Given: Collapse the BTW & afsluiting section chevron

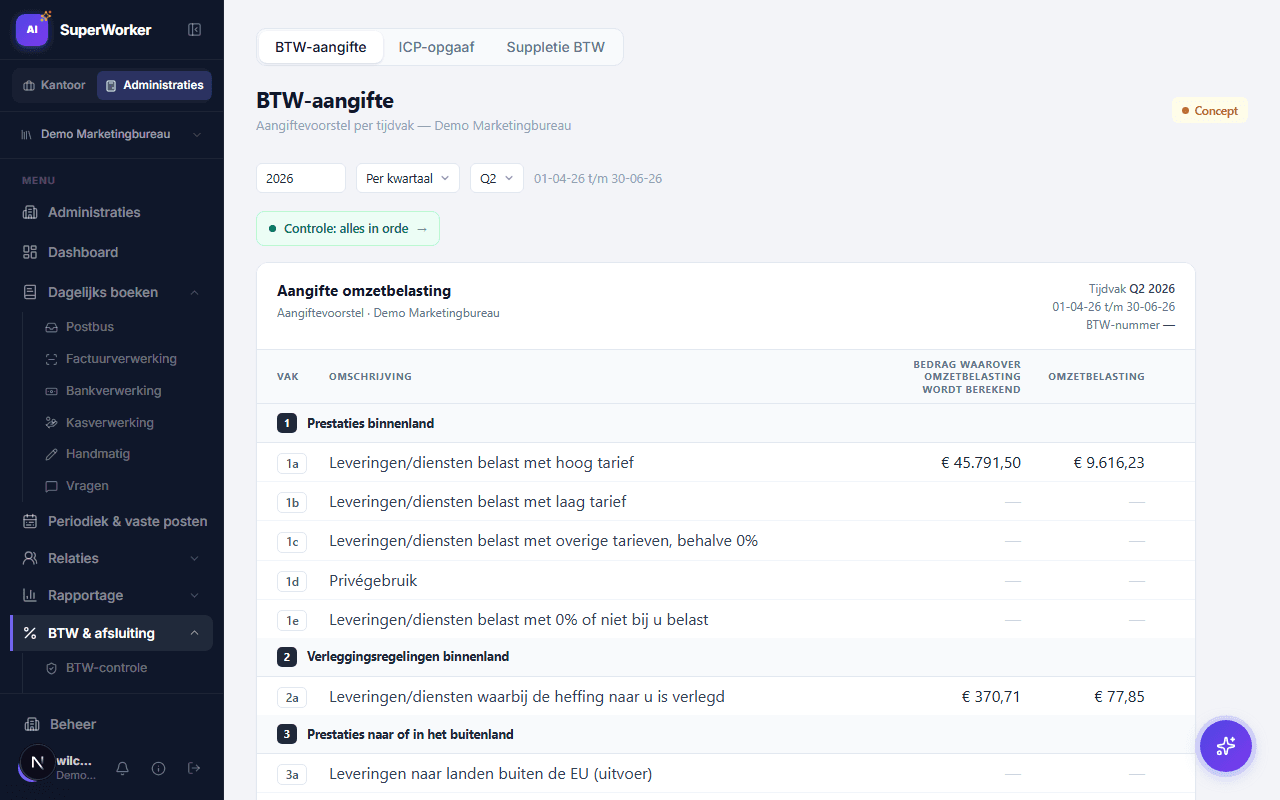Looking at the screenshot, I should pos(194,633).
